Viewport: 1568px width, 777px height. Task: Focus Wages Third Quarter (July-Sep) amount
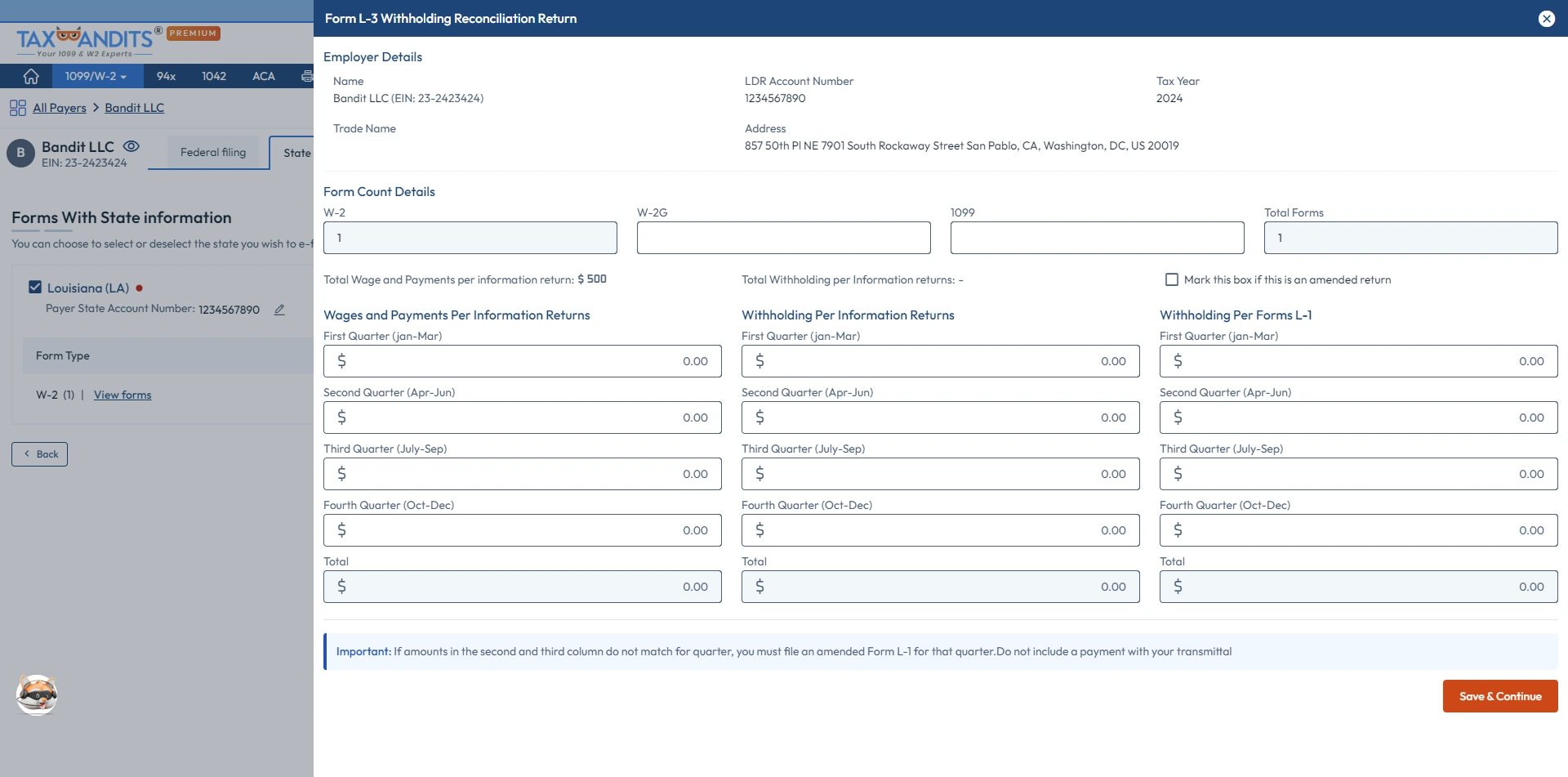pos(523,474)
